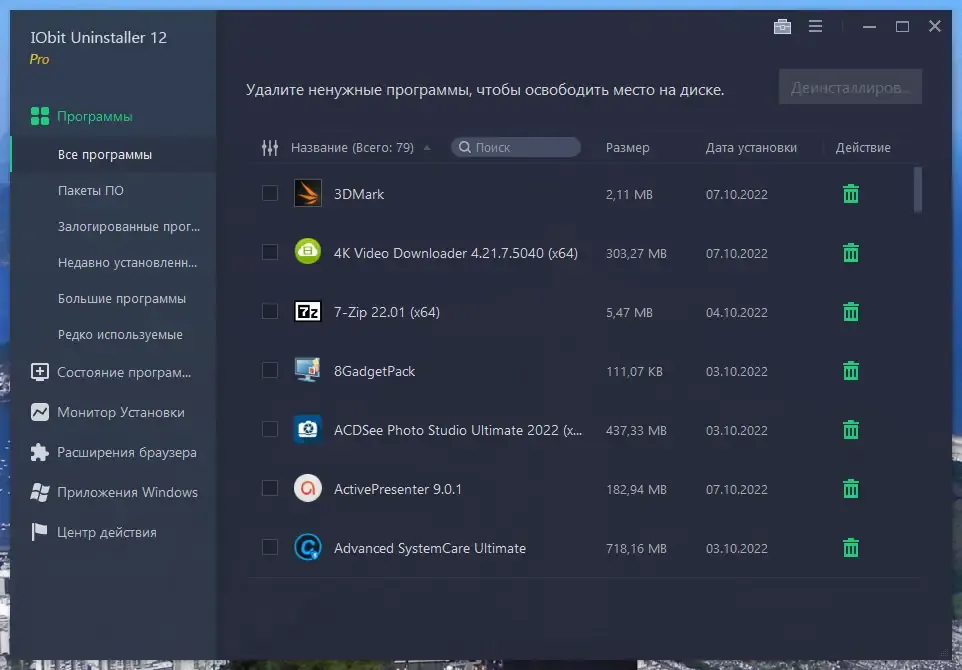Click the 4K Video Downloader program icon
Image resolution: width=962 pixels, height=670 pixels.
point(308,252)
